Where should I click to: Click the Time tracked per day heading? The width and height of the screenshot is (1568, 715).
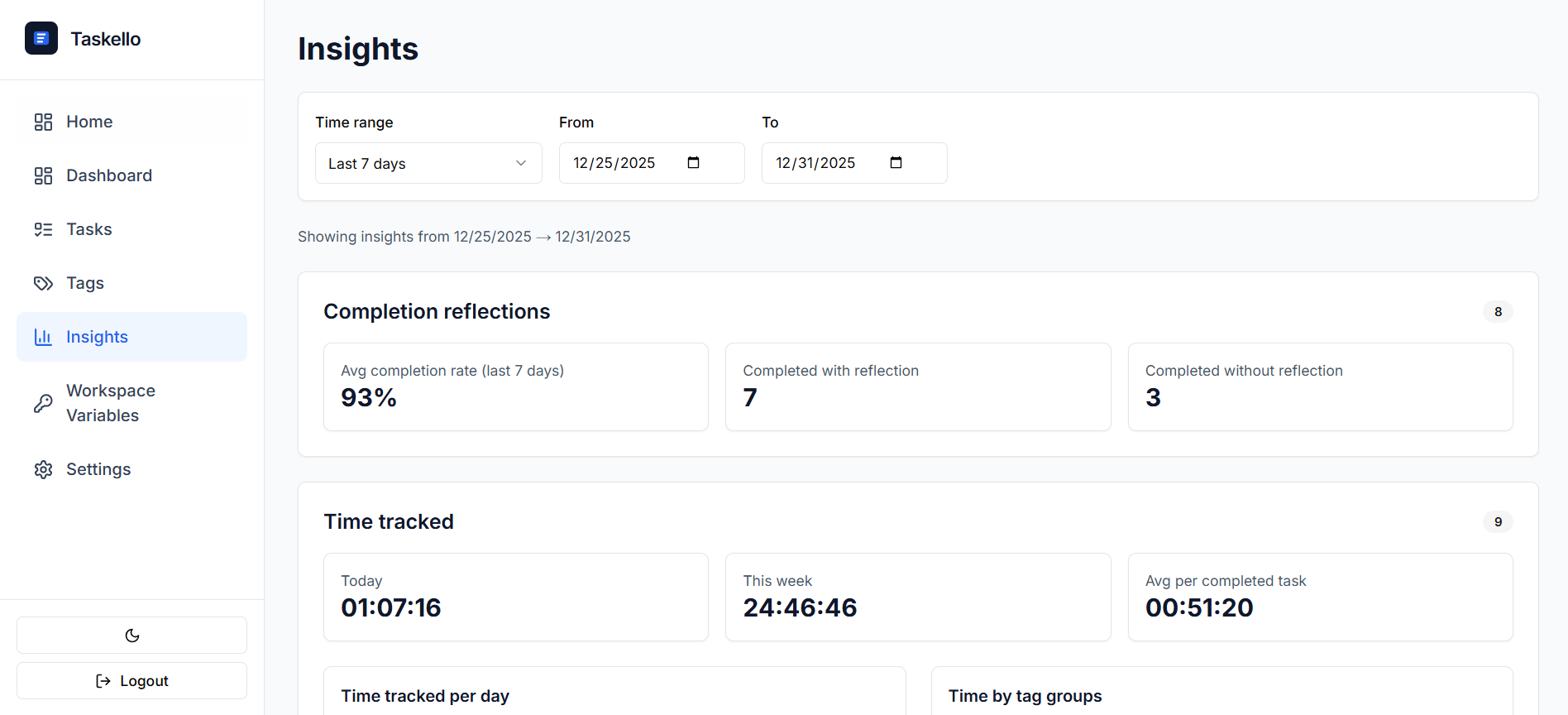[425, 696]
